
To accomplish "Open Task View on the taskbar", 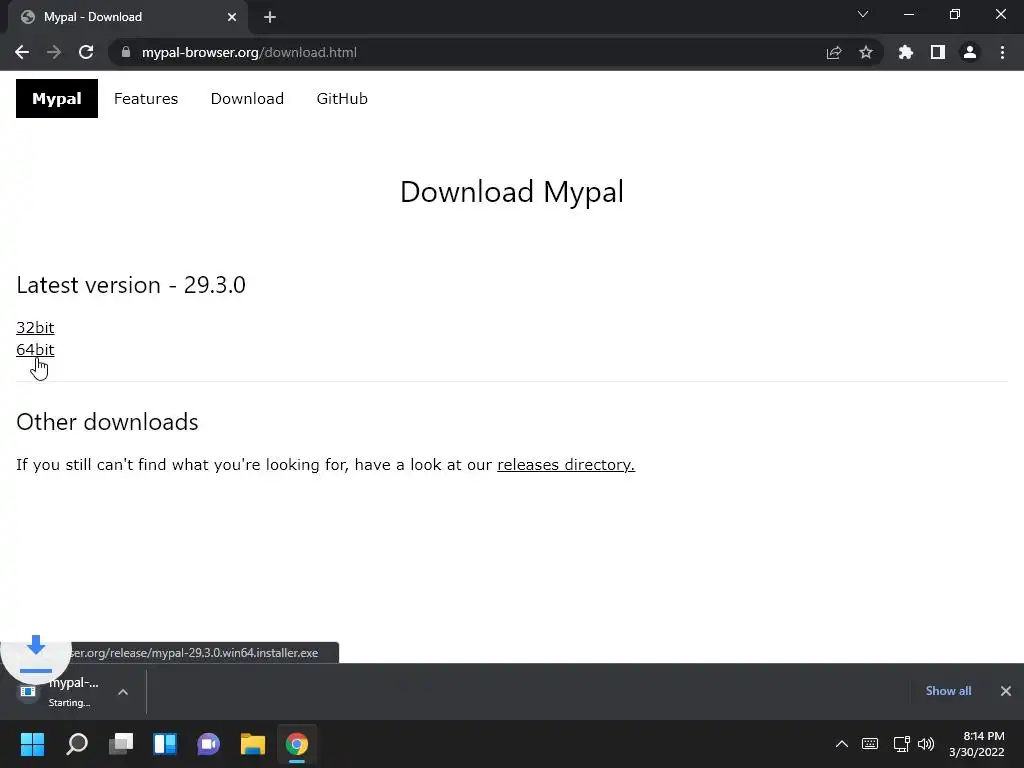I will click(121, 744).
